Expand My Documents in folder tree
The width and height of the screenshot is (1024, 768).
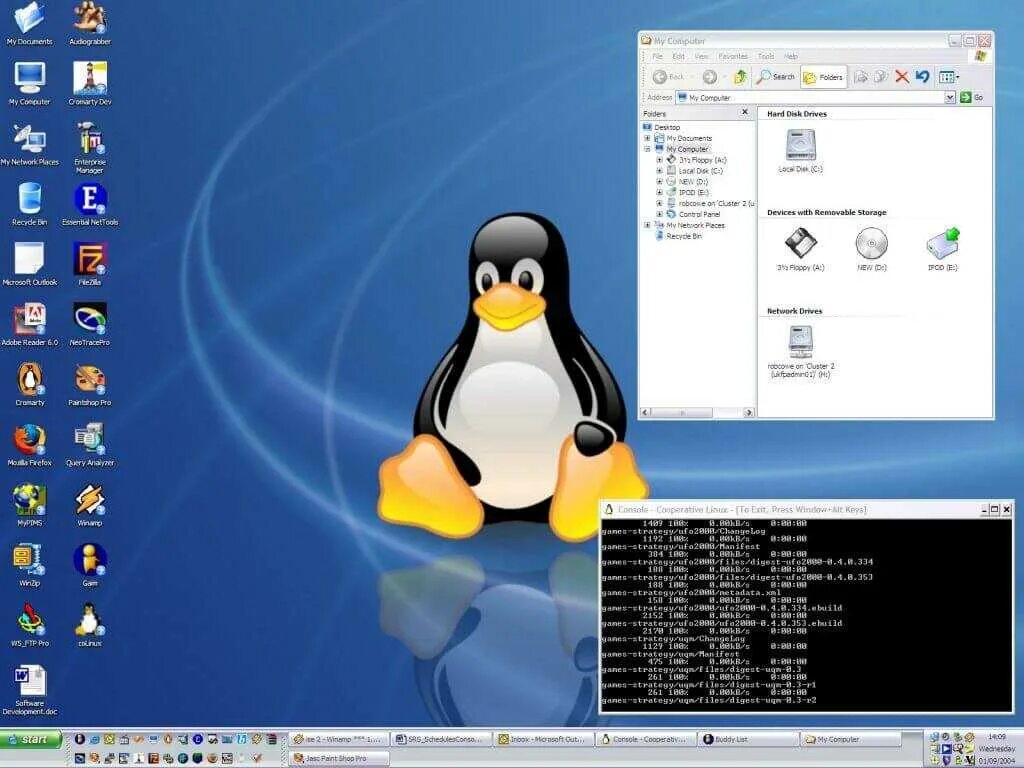tap(647, 138)
